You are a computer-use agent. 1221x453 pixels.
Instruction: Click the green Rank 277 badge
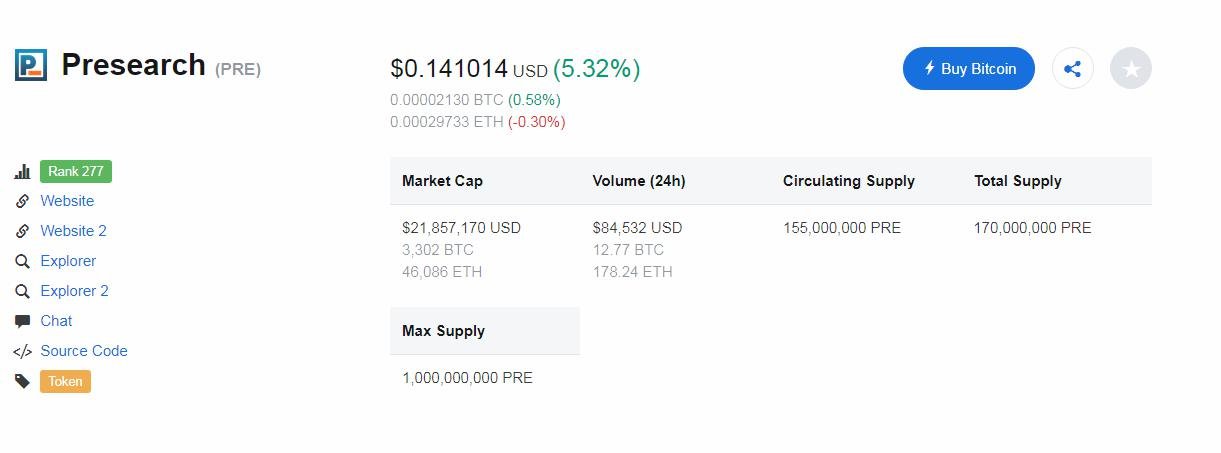[x=76, y=171]
